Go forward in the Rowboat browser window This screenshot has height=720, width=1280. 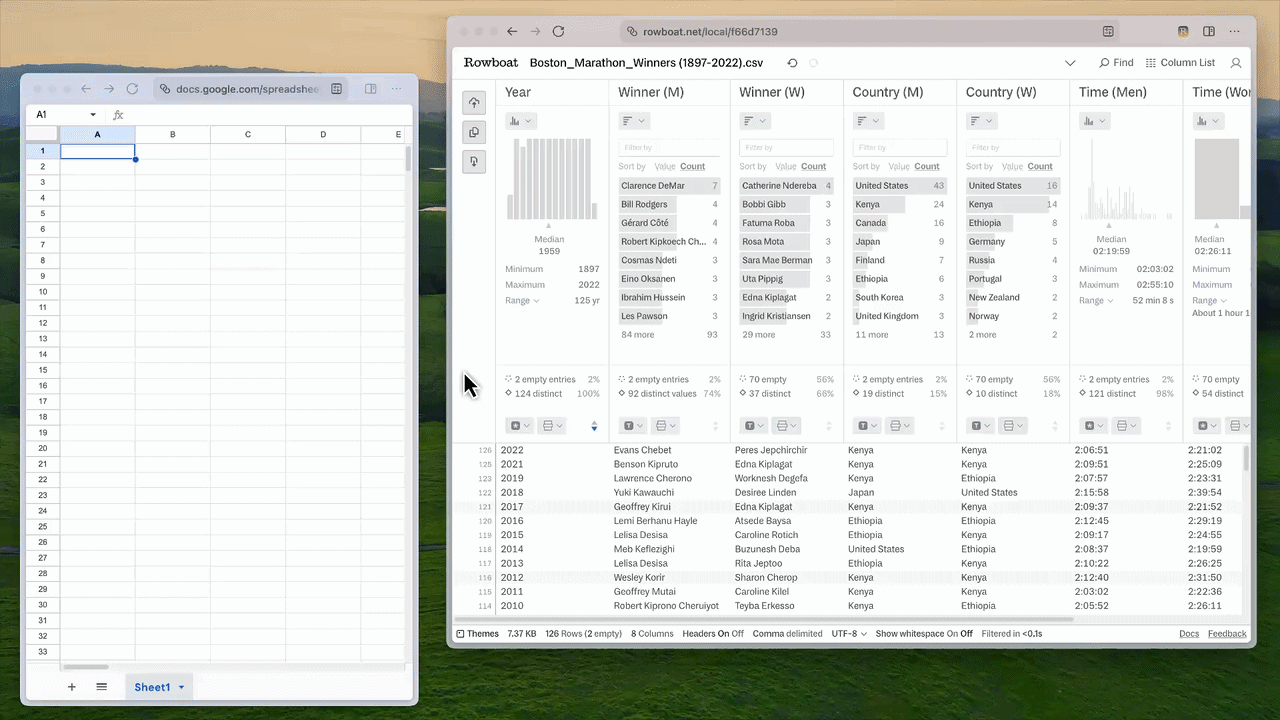pyautogui.click(x=535, y=32)
